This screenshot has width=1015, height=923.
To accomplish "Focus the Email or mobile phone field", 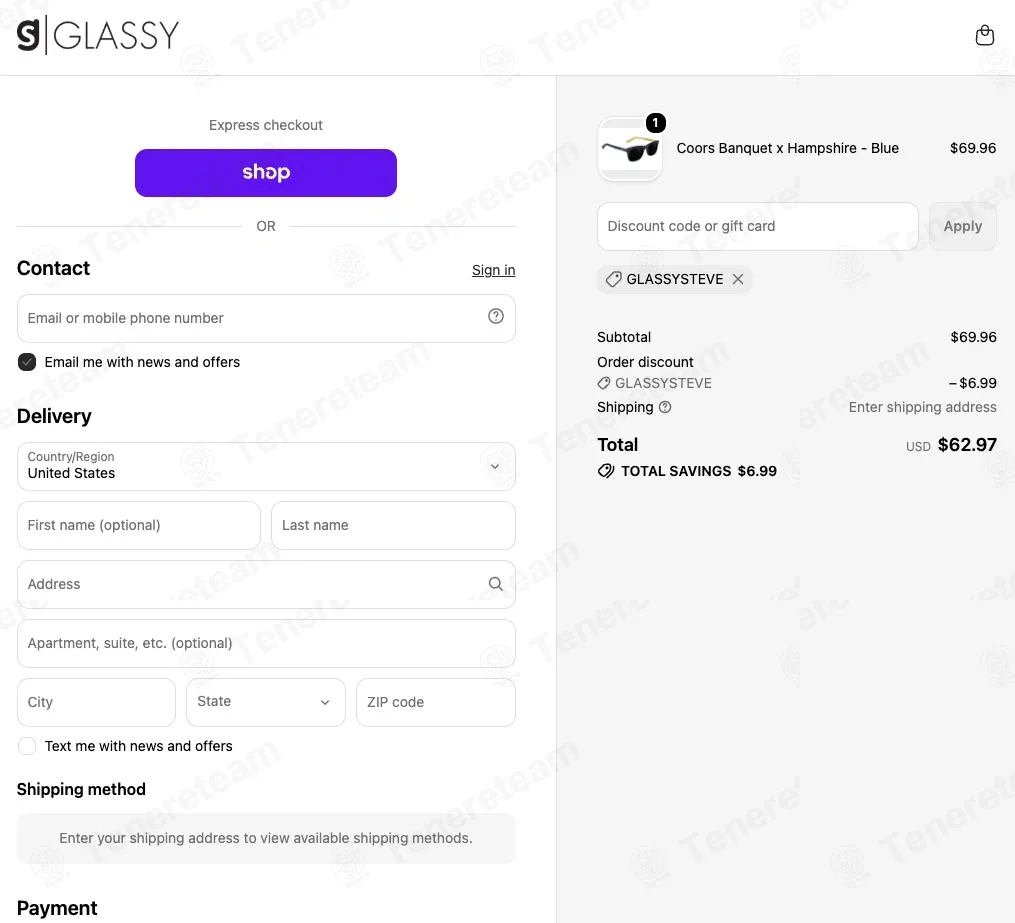I will tap(266, 318).
